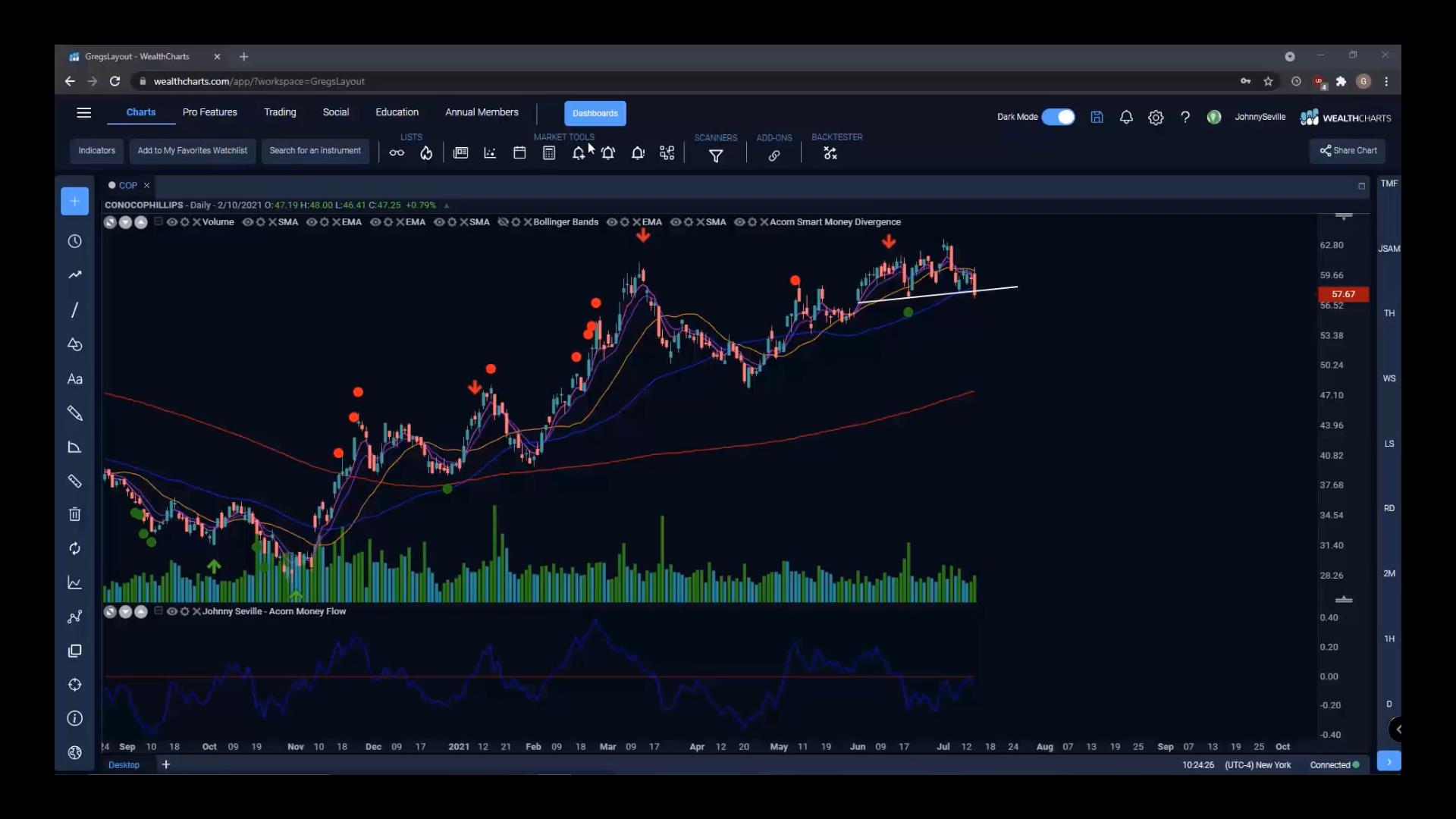Open the calendar icon in Market Tools
The image size is (1456, 819).
(x=519, y=153)
